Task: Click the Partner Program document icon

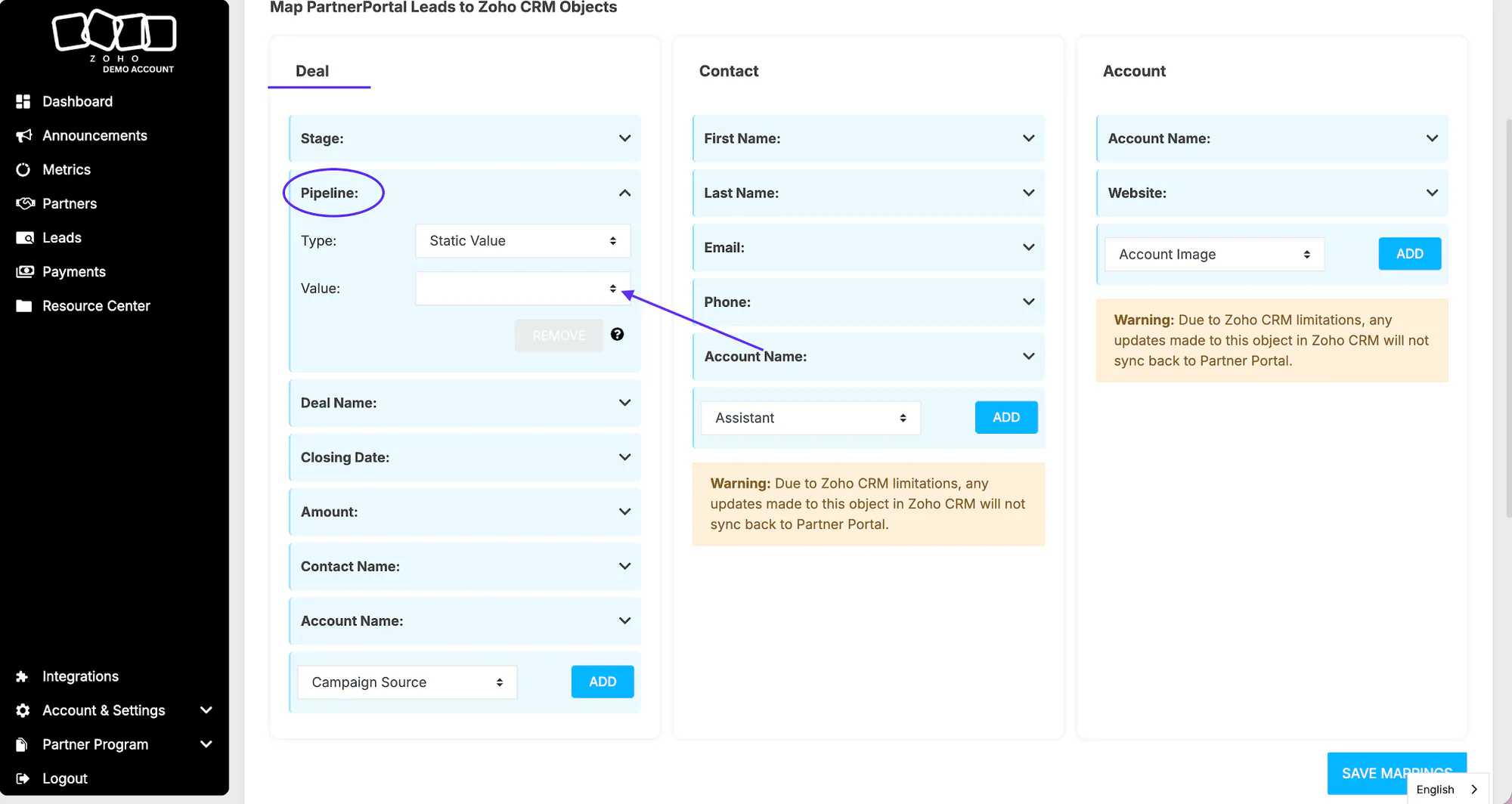Action: [22, 744]
